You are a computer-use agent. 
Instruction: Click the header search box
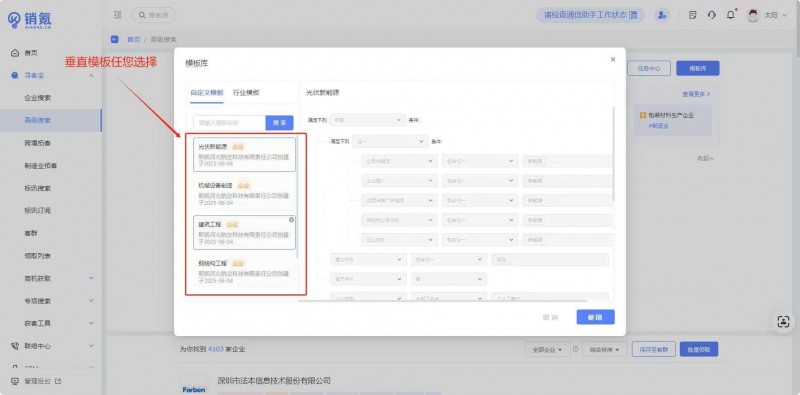click(154, 15)
